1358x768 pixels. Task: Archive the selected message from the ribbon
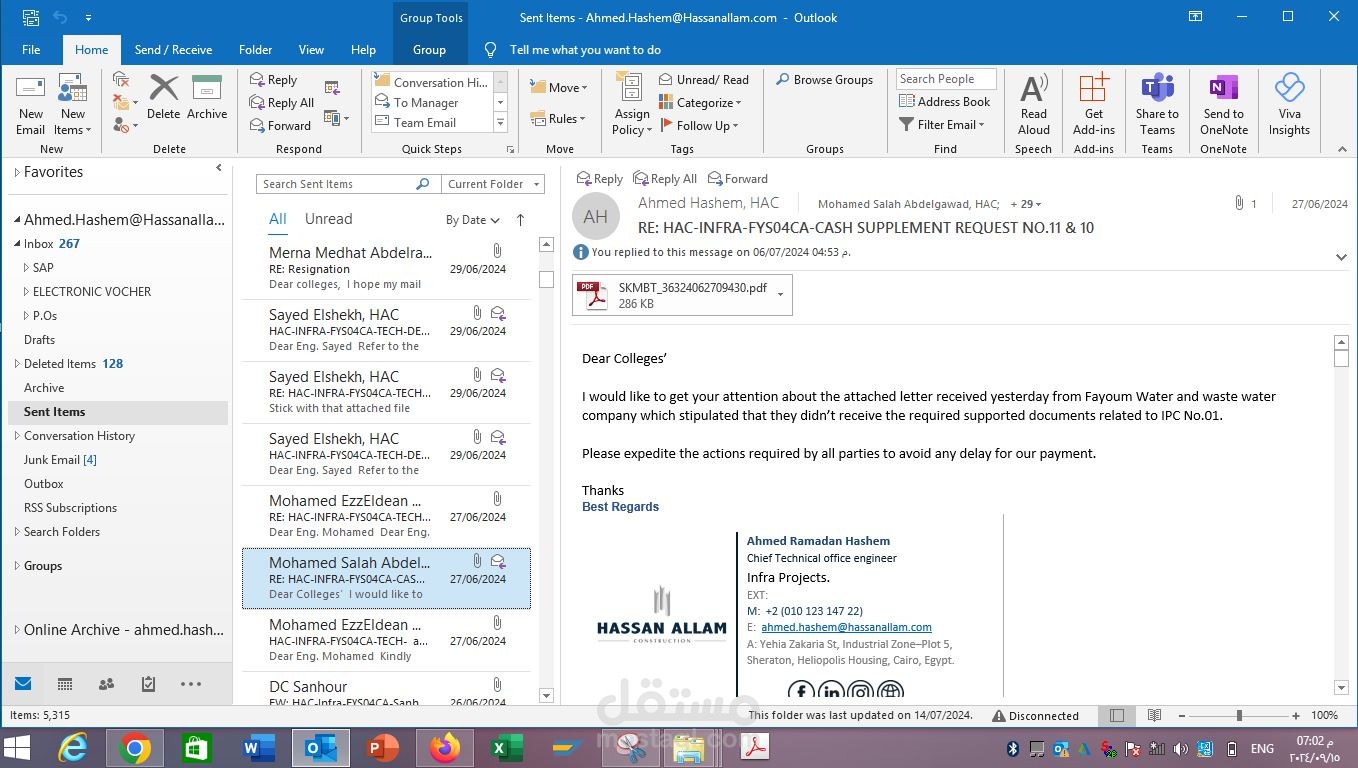coord(207,98)
